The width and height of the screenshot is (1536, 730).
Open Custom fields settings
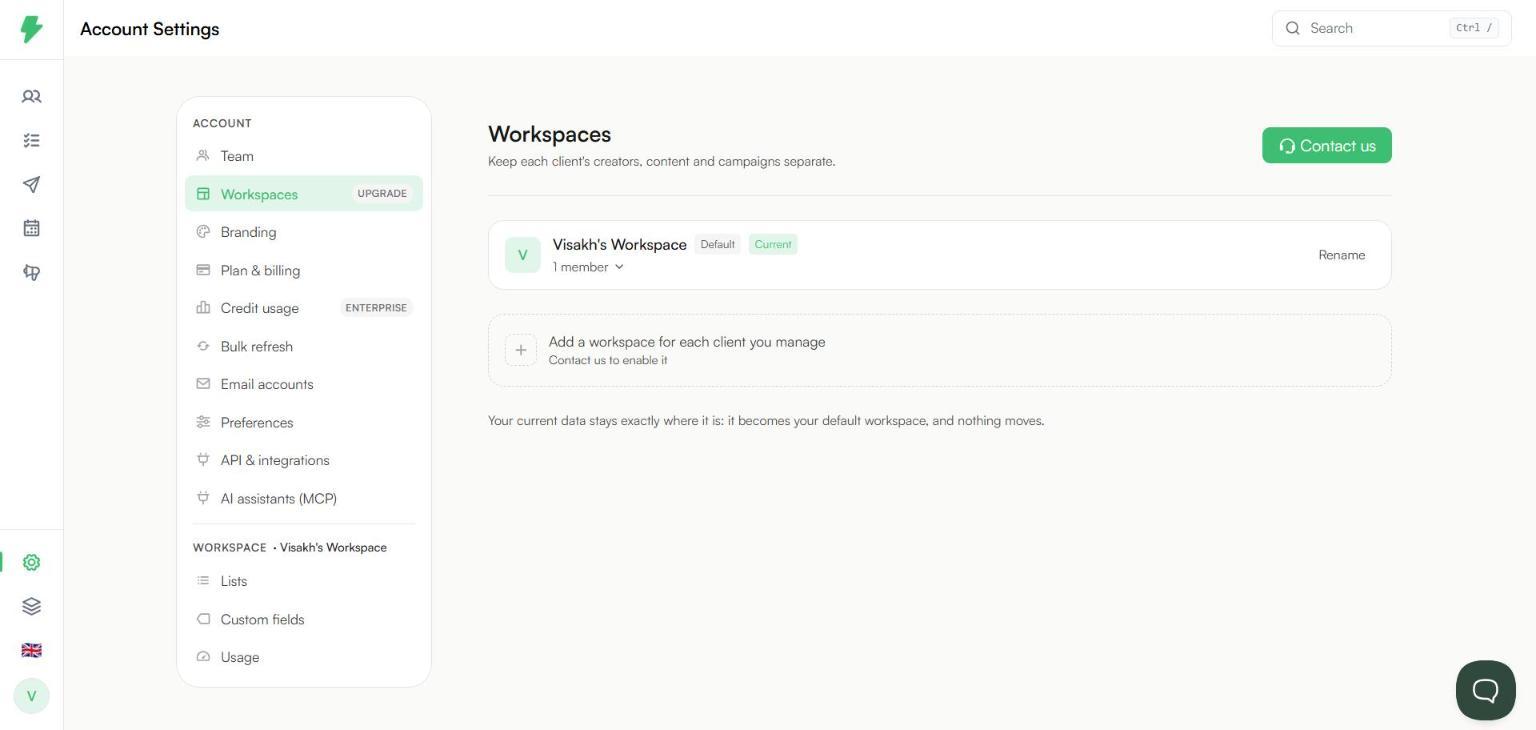pyautogui.click(x=304, y=619)
